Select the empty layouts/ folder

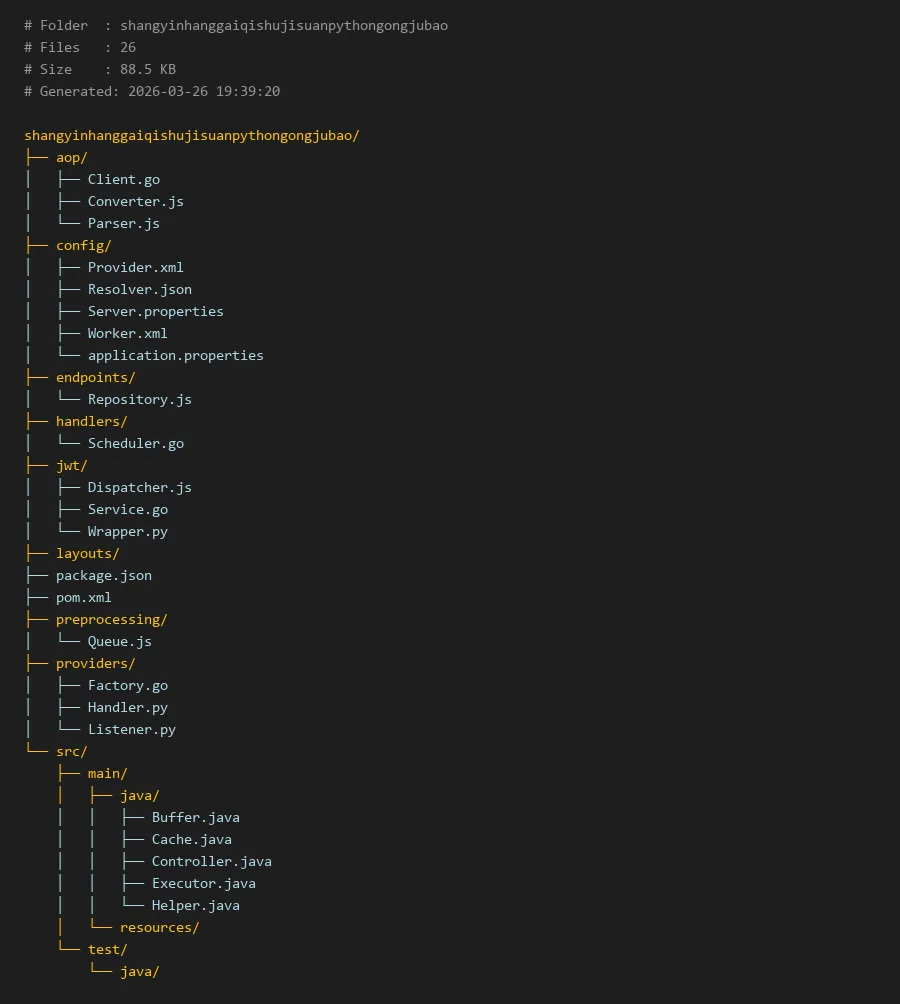pos(88,553)
